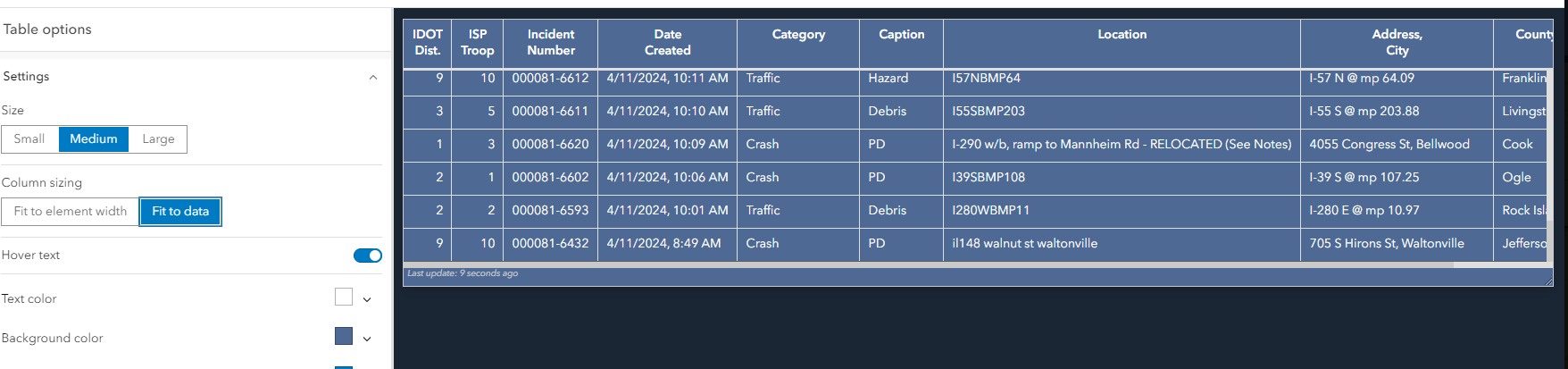
Task: Open the Text color dropdown arrow
Action: click(367, 299)
